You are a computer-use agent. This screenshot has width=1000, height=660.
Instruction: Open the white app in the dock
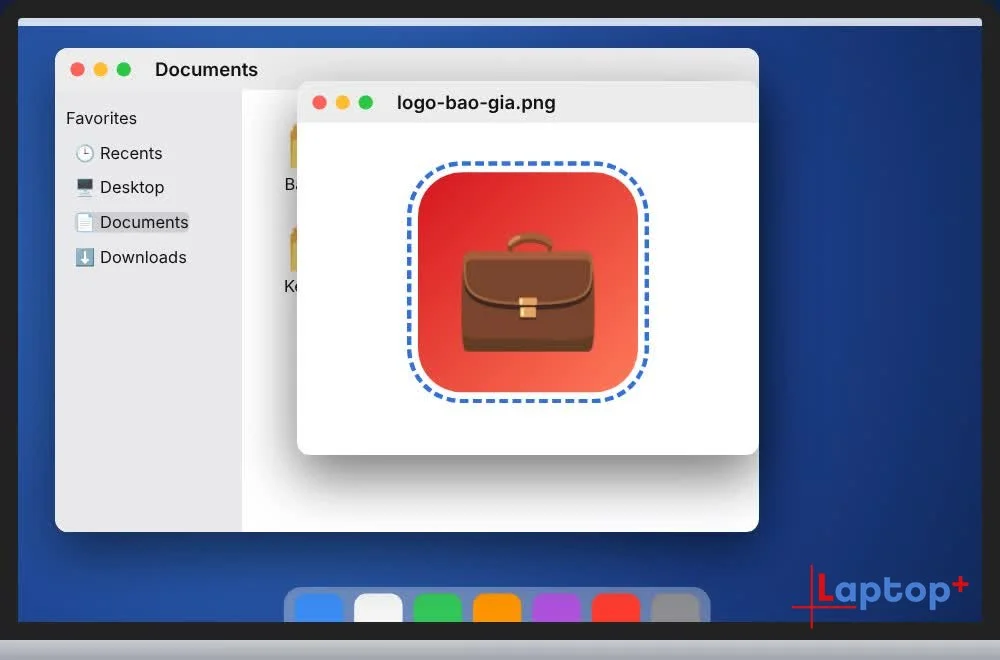[378, 608]
